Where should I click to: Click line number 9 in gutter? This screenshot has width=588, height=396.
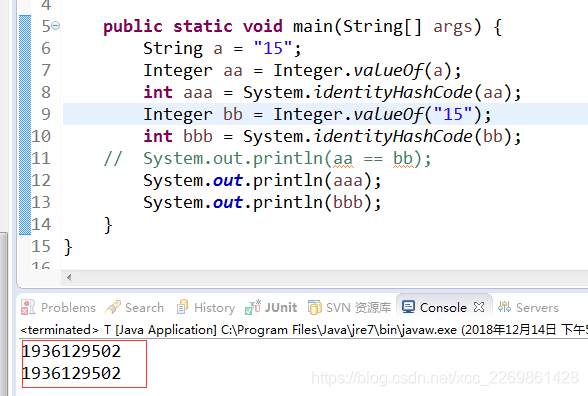[x=46, y=114]
